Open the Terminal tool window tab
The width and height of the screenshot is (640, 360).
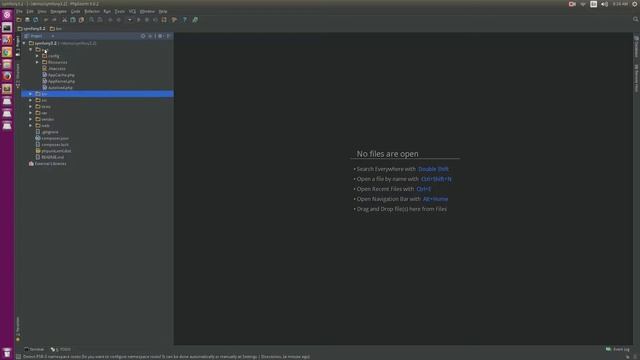(34, 349)
